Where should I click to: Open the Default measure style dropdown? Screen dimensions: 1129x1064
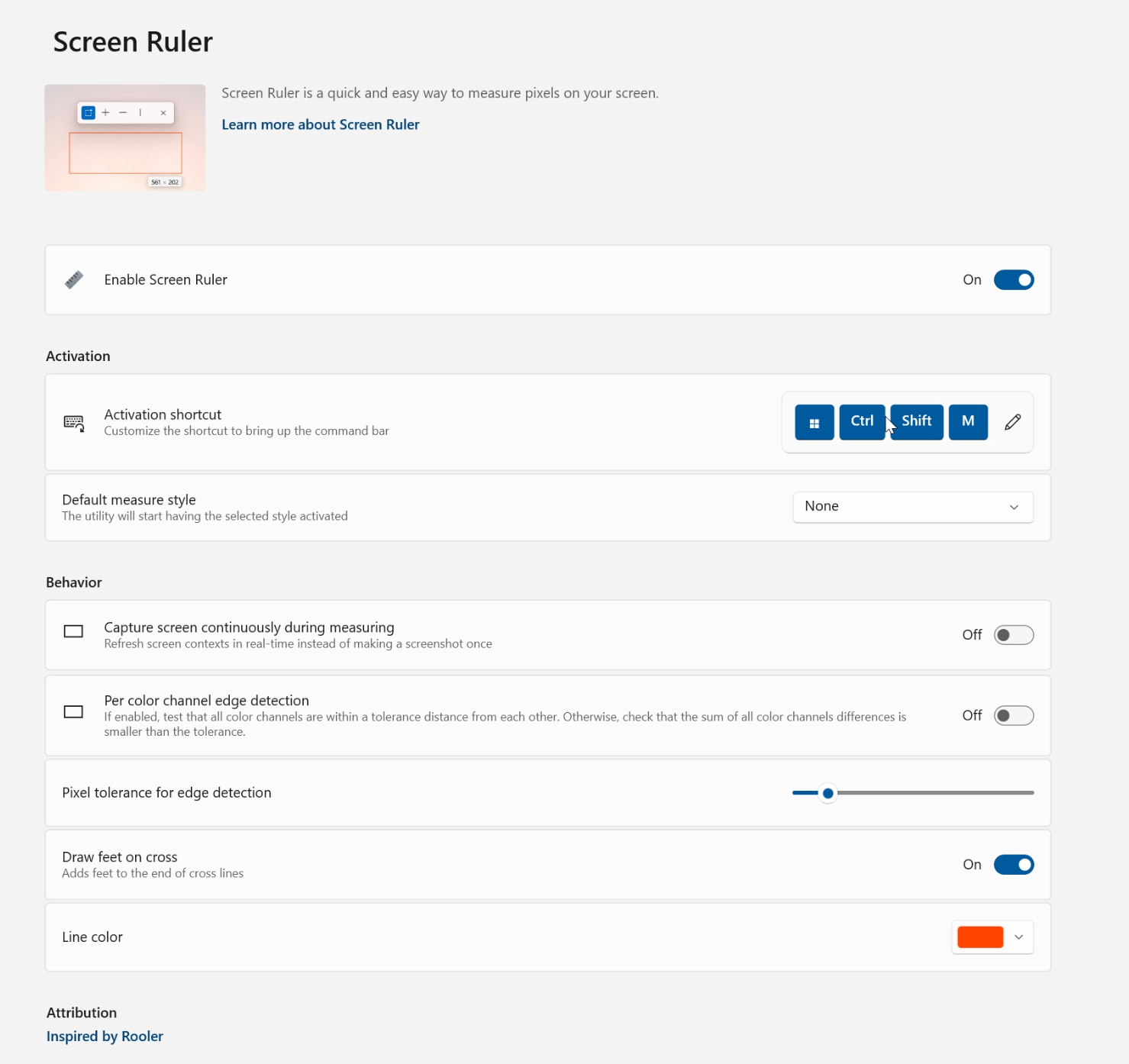point(913,507)
